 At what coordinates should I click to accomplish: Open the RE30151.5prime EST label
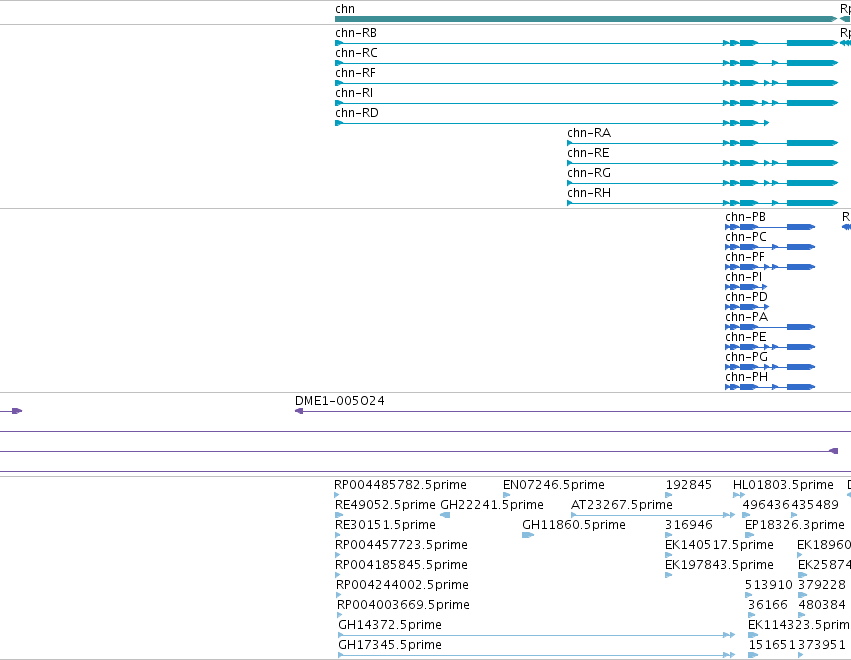coord(385,525)
